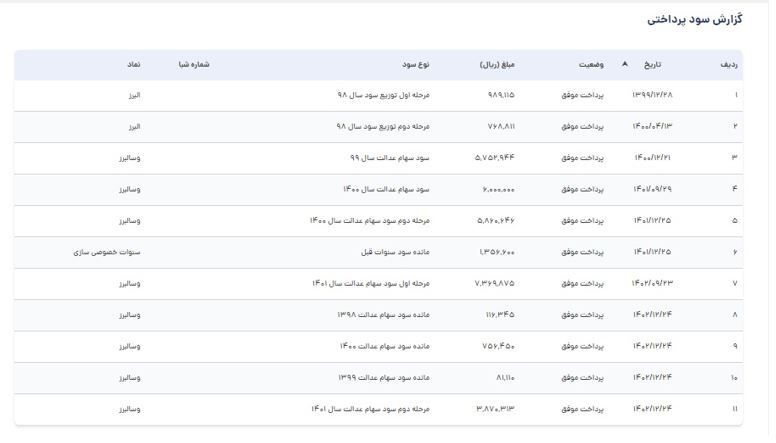Click the sort arrow beside the تاریخ header
776x443 pixels.
click(x=625, y=64)
